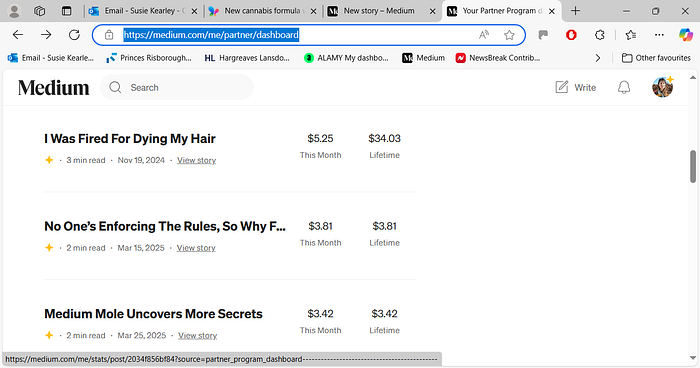The image size is (700, 368).
Task: Open story Medium Mole Uncovers More Secrets
Action: click(153, 314)
